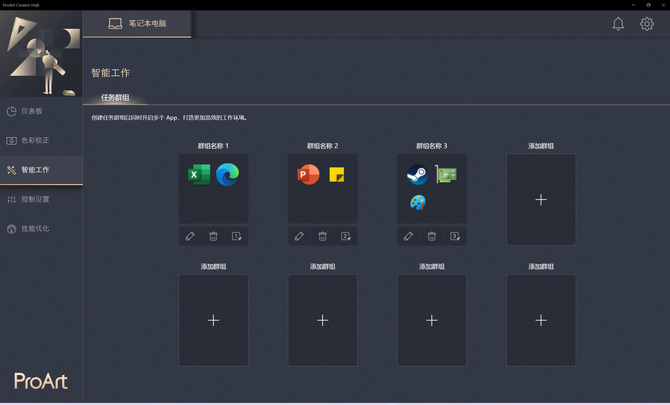Click the Steam icon in group 3

417,175
